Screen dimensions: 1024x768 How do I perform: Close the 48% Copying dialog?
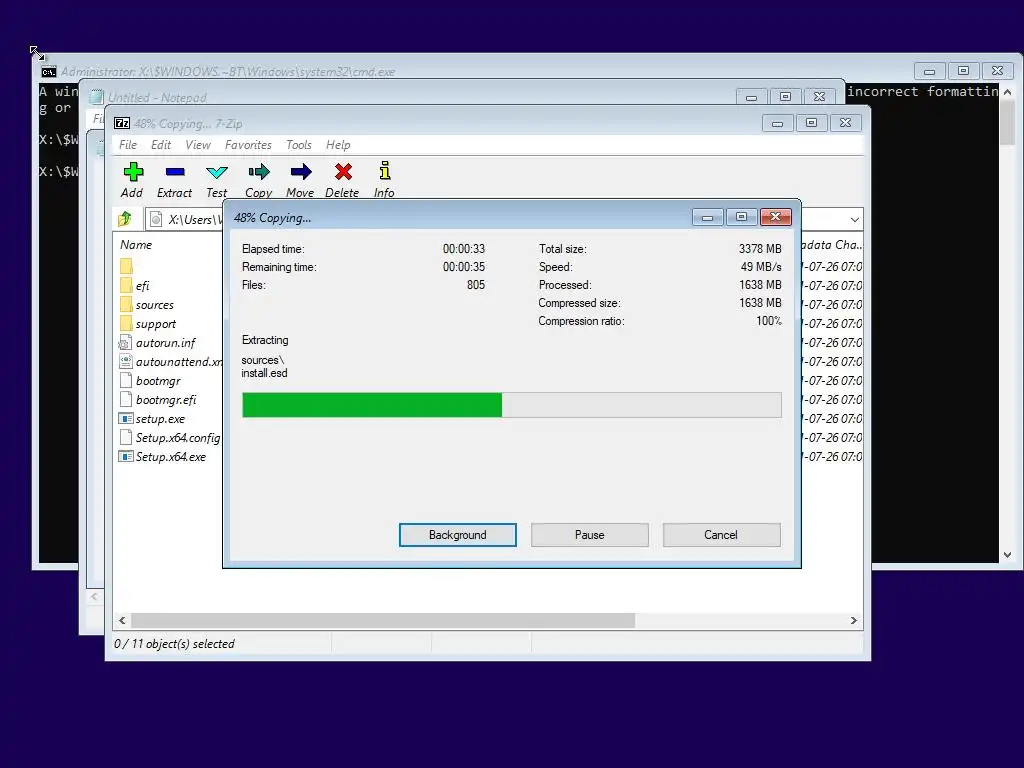point(776,217)
